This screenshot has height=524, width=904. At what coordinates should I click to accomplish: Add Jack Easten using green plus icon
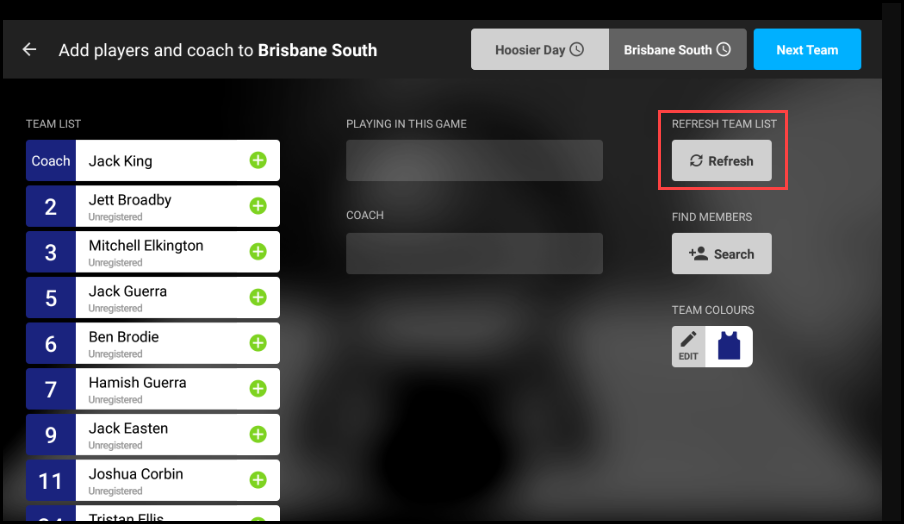click(258, 434)
